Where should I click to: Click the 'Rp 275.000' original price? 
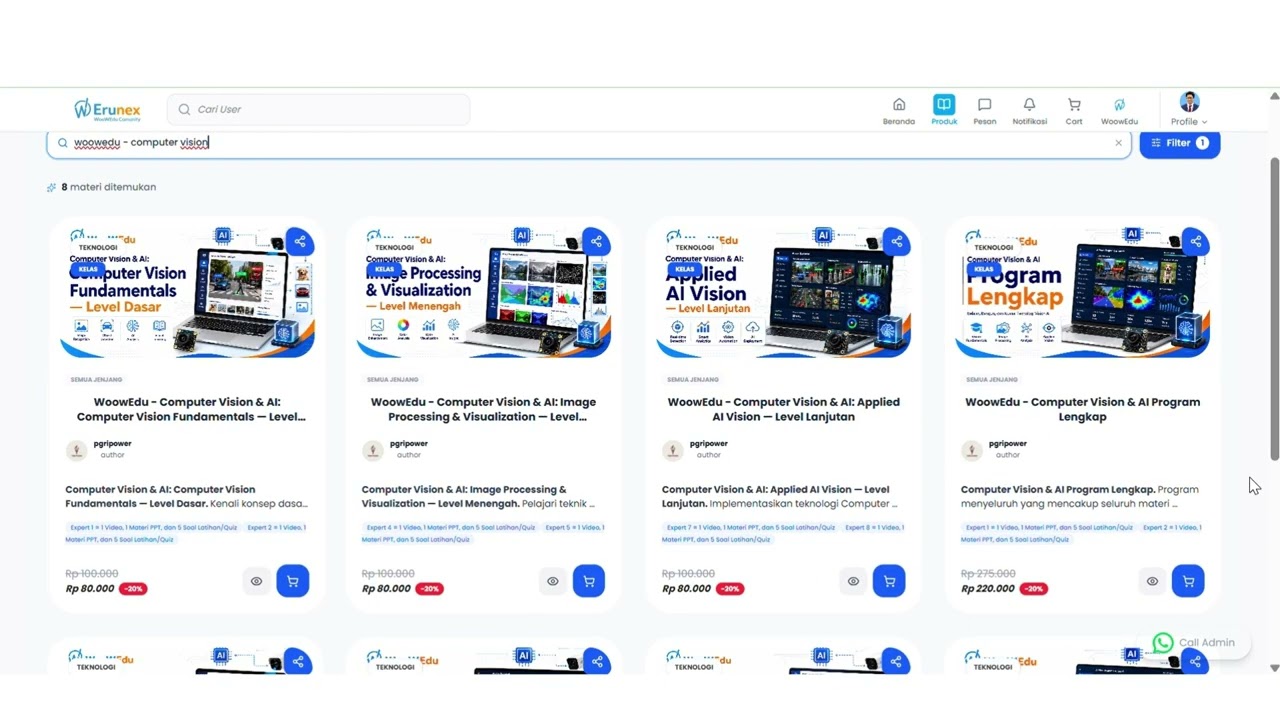(x=988, y=574)
